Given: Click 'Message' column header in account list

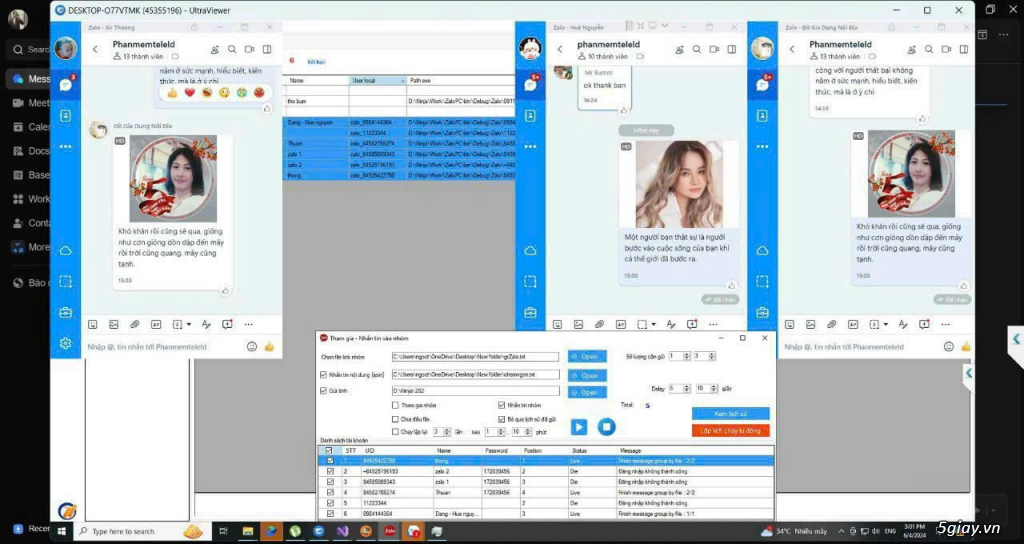Looking at the screenshot, I should (695, 451).
